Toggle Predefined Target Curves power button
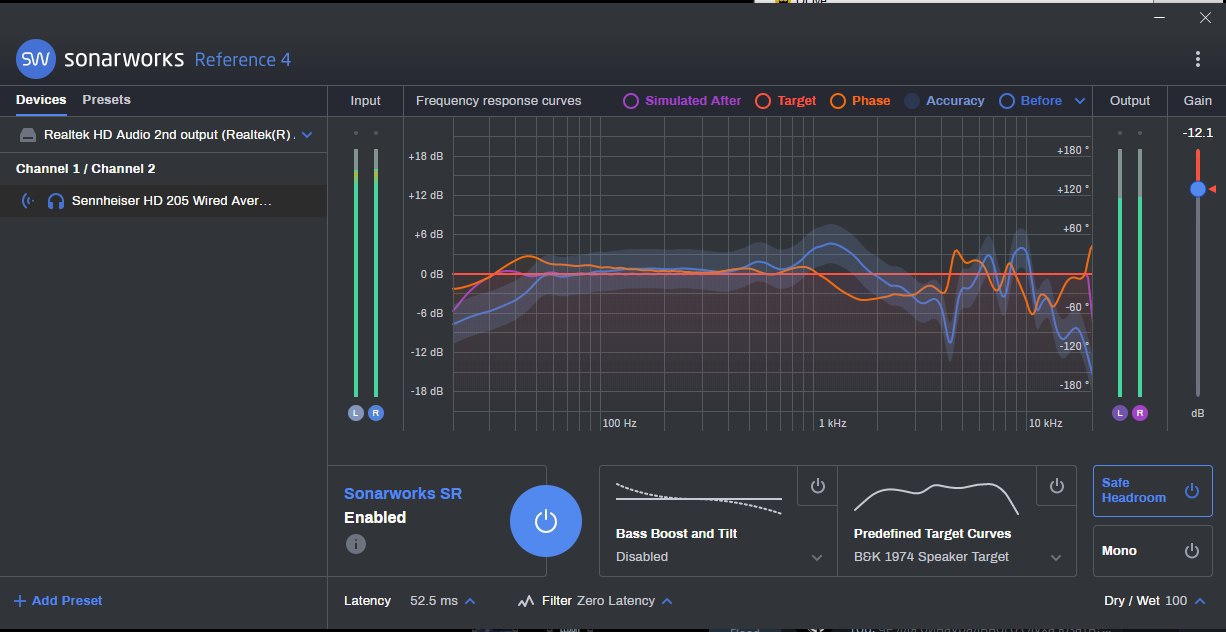The image size is (1226, 632). [1056, 486]
